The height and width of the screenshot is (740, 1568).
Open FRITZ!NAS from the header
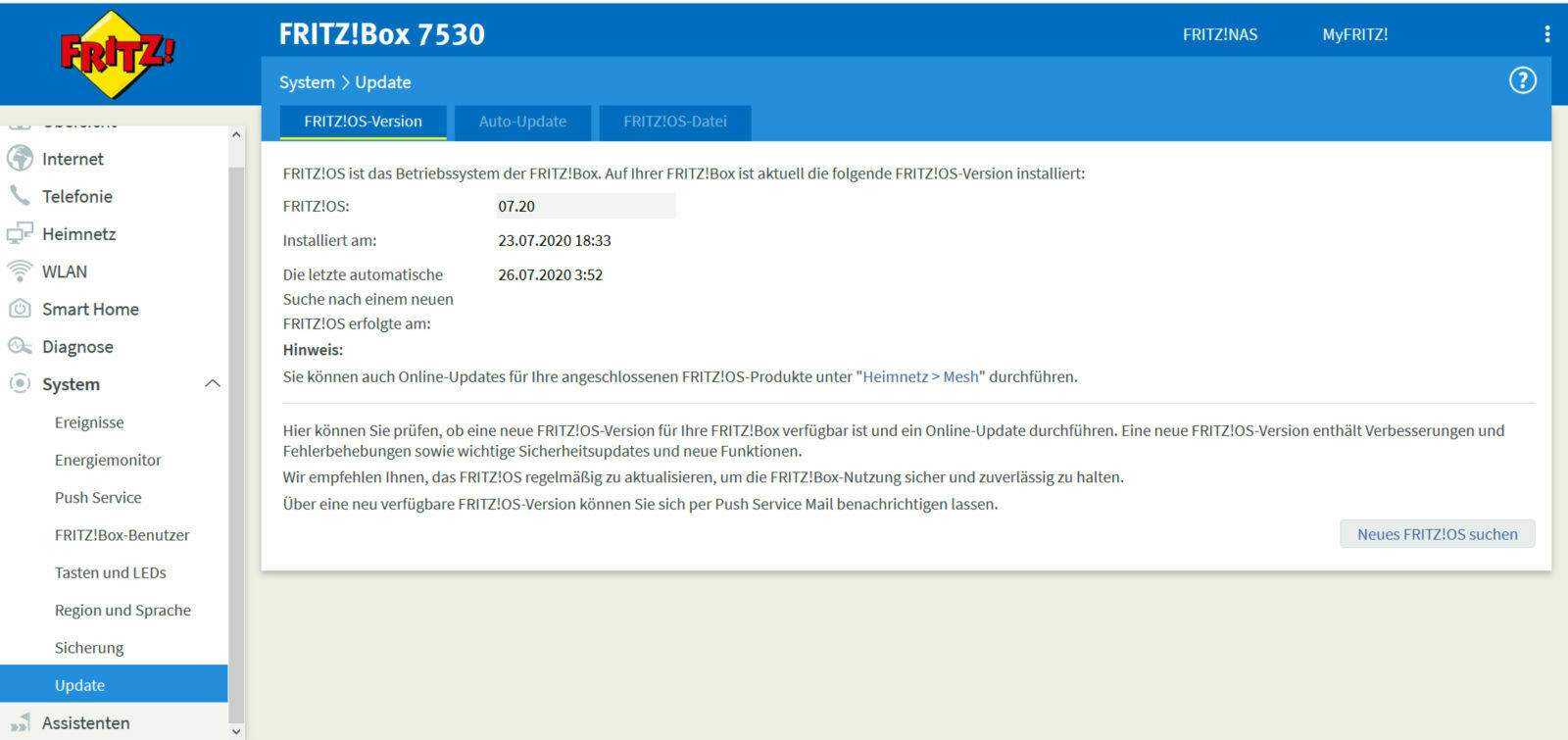[1219, 34]
